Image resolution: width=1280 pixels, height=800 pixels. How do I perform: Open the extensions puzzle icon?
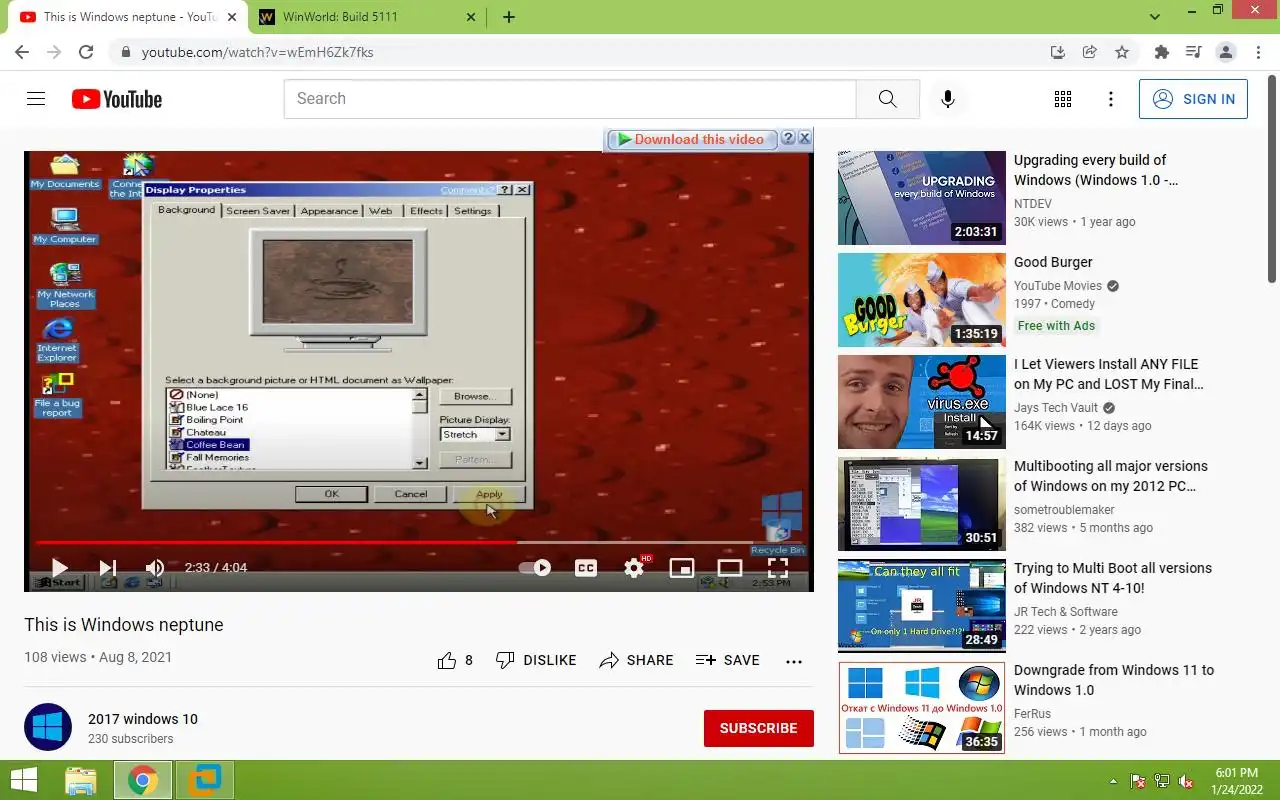click(1161, 52)
